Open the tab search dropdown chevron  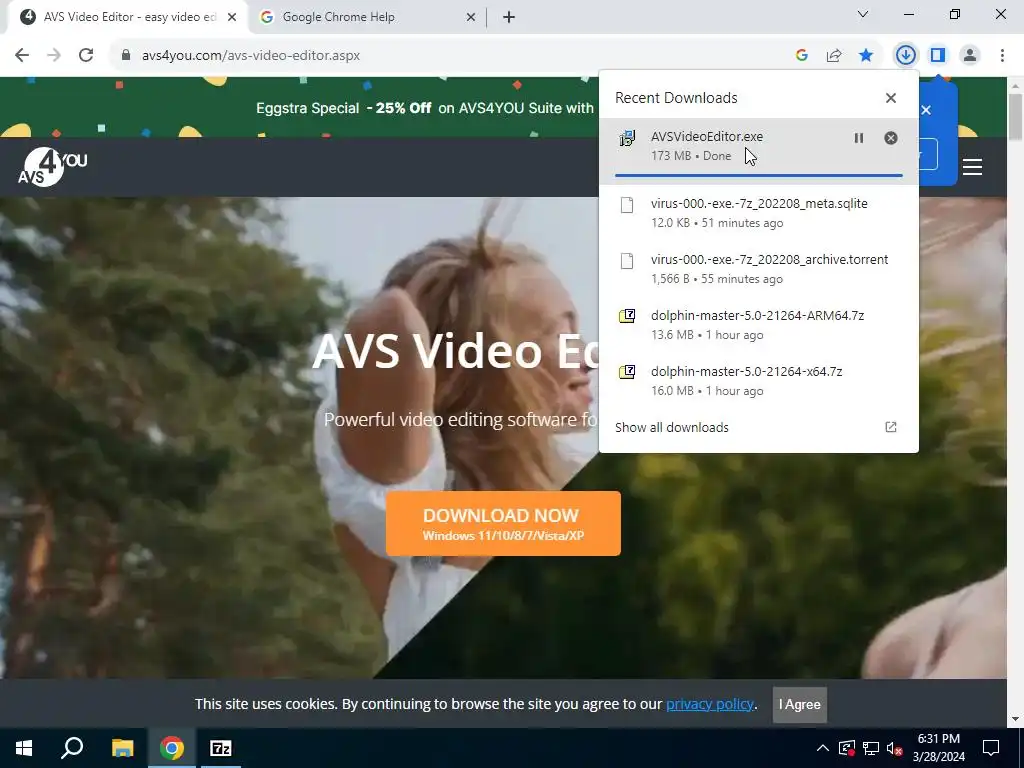click(x=863, y=14)
